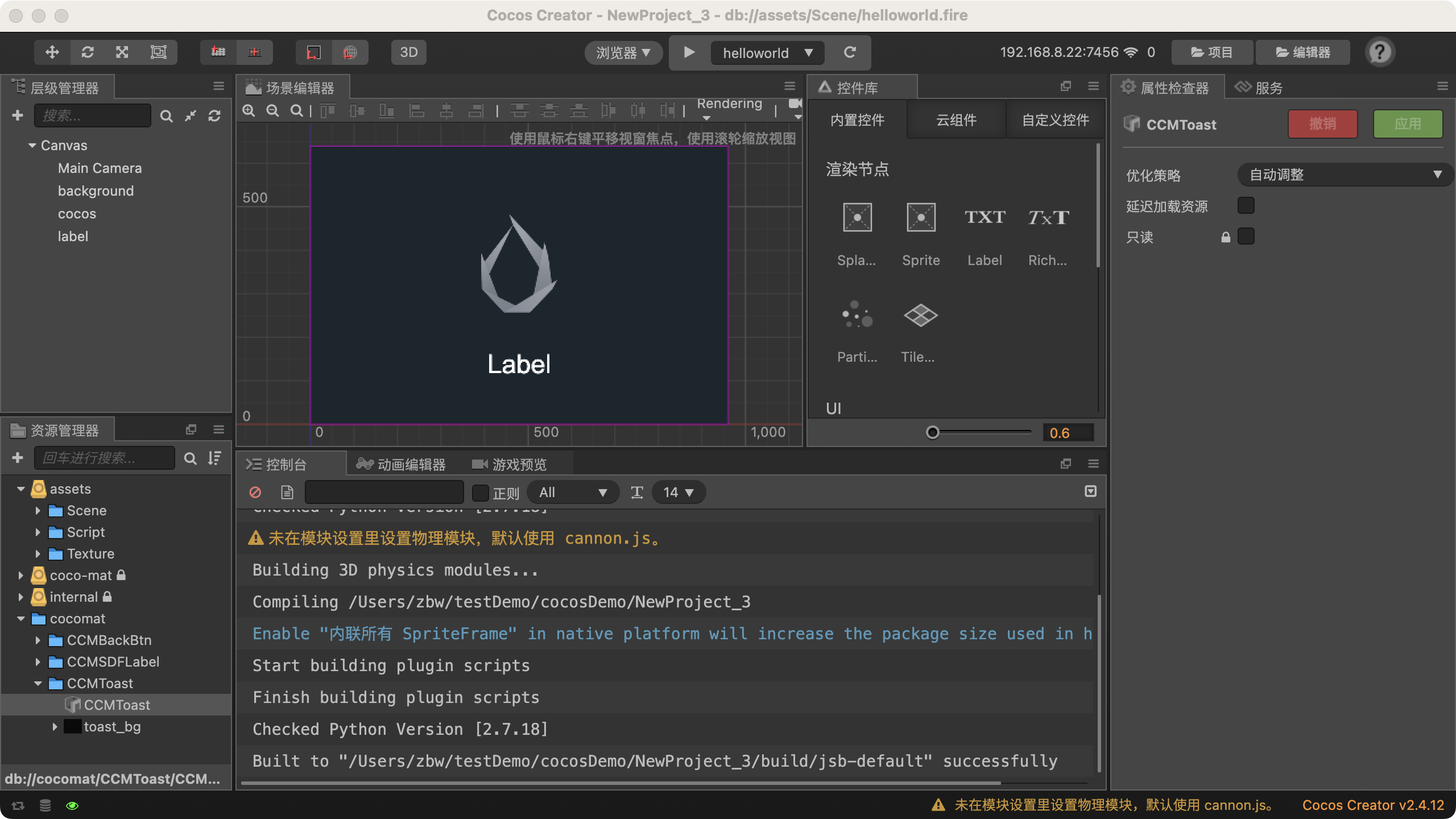Image resolution: width=1456 pixels, height=819 pixels.
Task: Click the clear console icon
Action: point(255,492)
